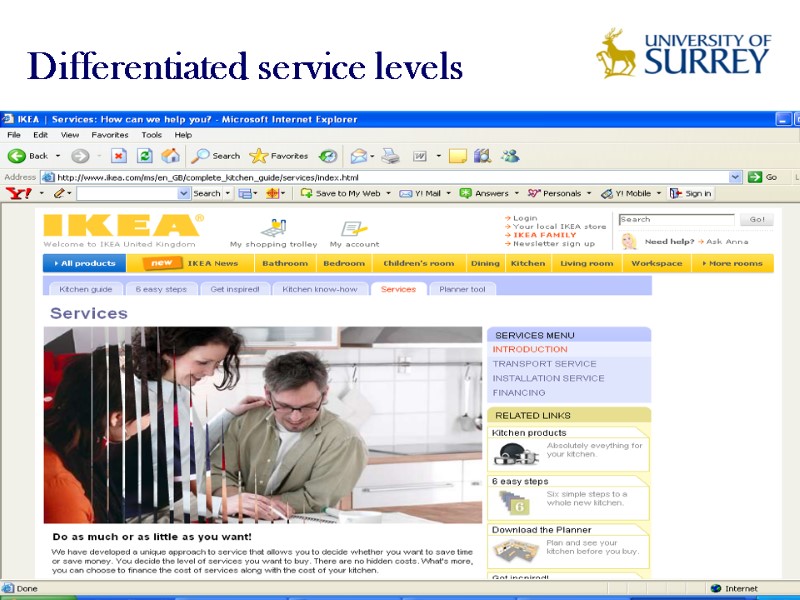Expand the Save to My Web dropdown
The image size is (800, 600).
click(388, 193)
